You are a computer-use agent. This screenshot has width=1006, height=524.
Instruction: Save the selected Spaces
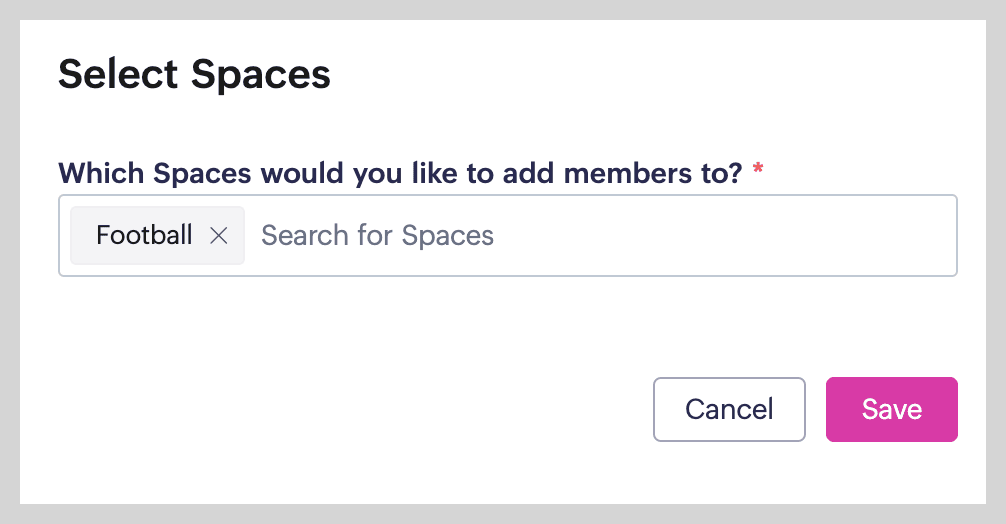[891, 409]
